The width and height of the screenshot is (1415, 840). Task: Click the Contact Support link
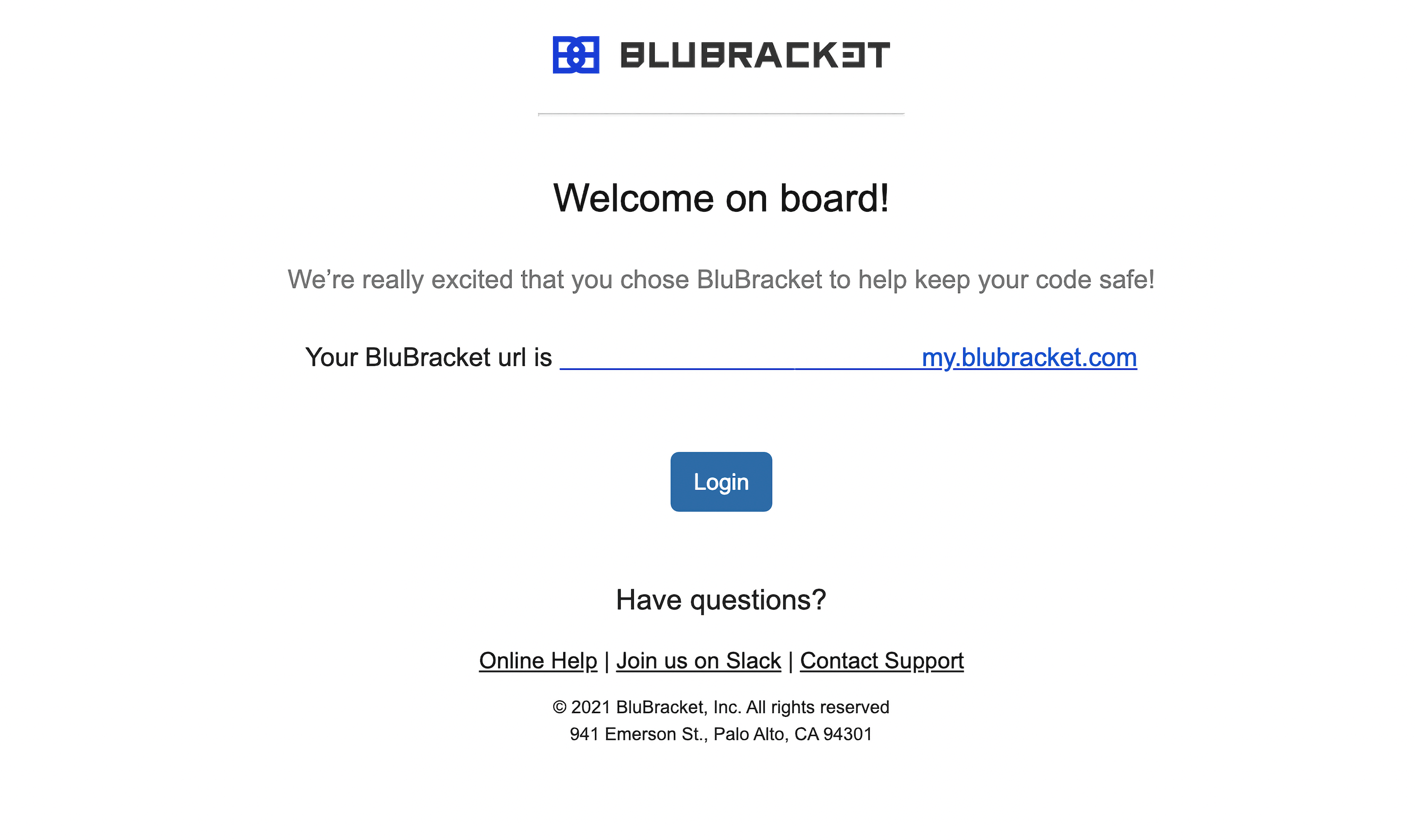coord(881,659)
